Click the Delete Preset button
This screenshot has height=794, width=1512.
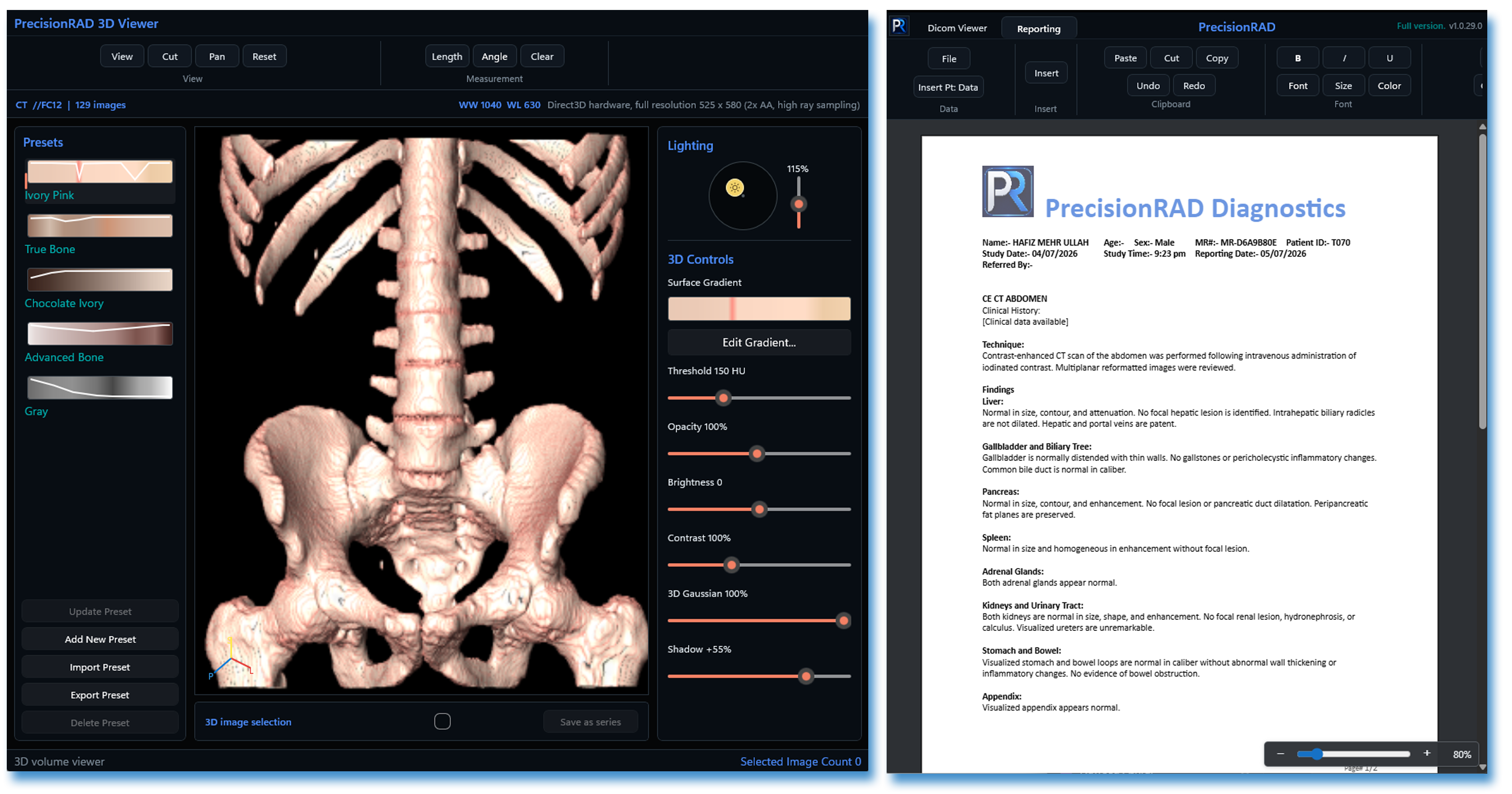(100, 723)
